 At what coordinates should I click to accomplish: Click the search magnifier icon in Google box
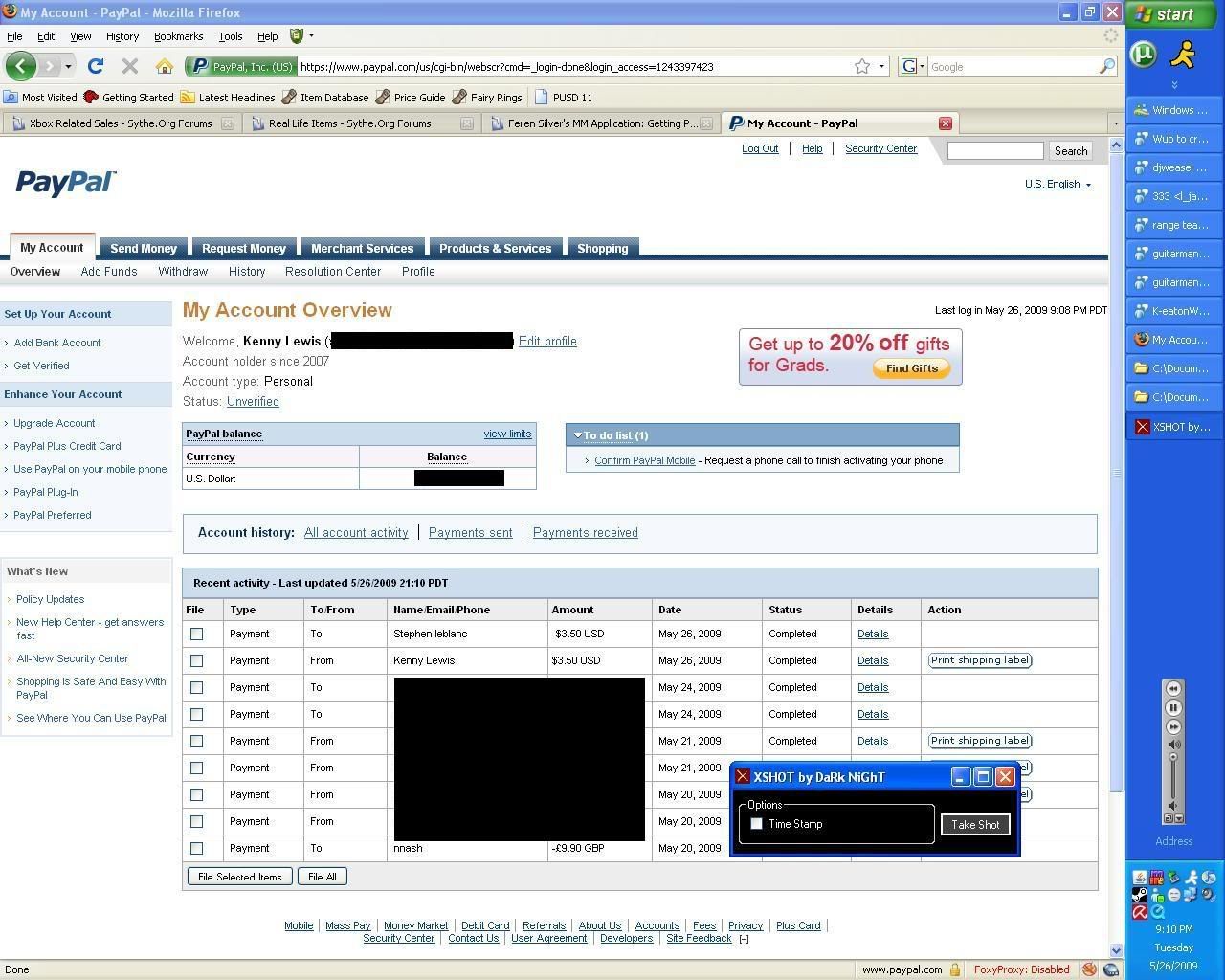[1106, 66]
